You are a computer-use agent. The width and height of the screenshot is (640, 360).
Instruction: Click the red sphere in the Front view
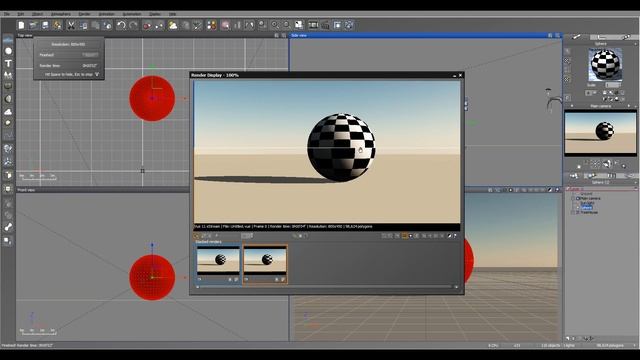[152, 277]
